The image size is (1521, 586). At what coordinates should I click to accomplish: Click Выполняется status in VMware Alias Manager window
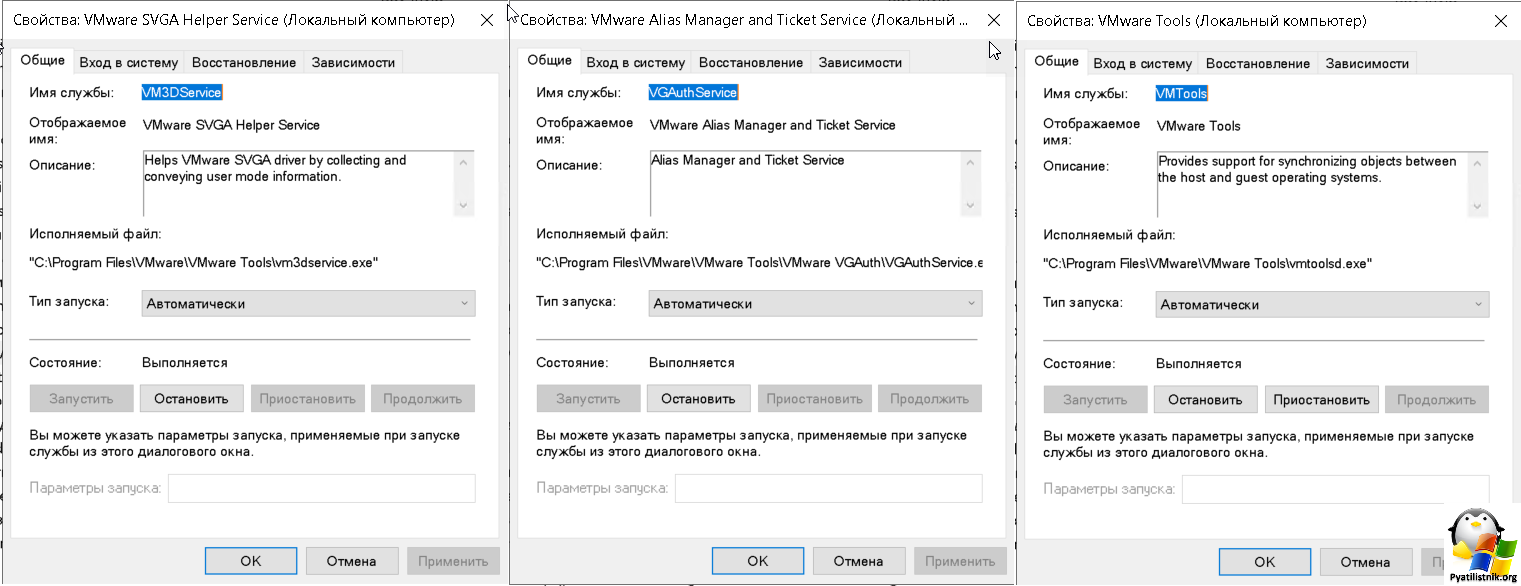[x=692, y=362]
